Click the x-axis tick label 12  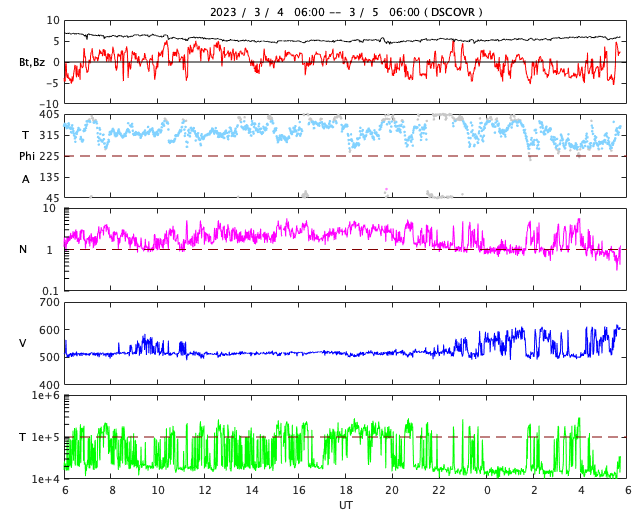point(205,491)
